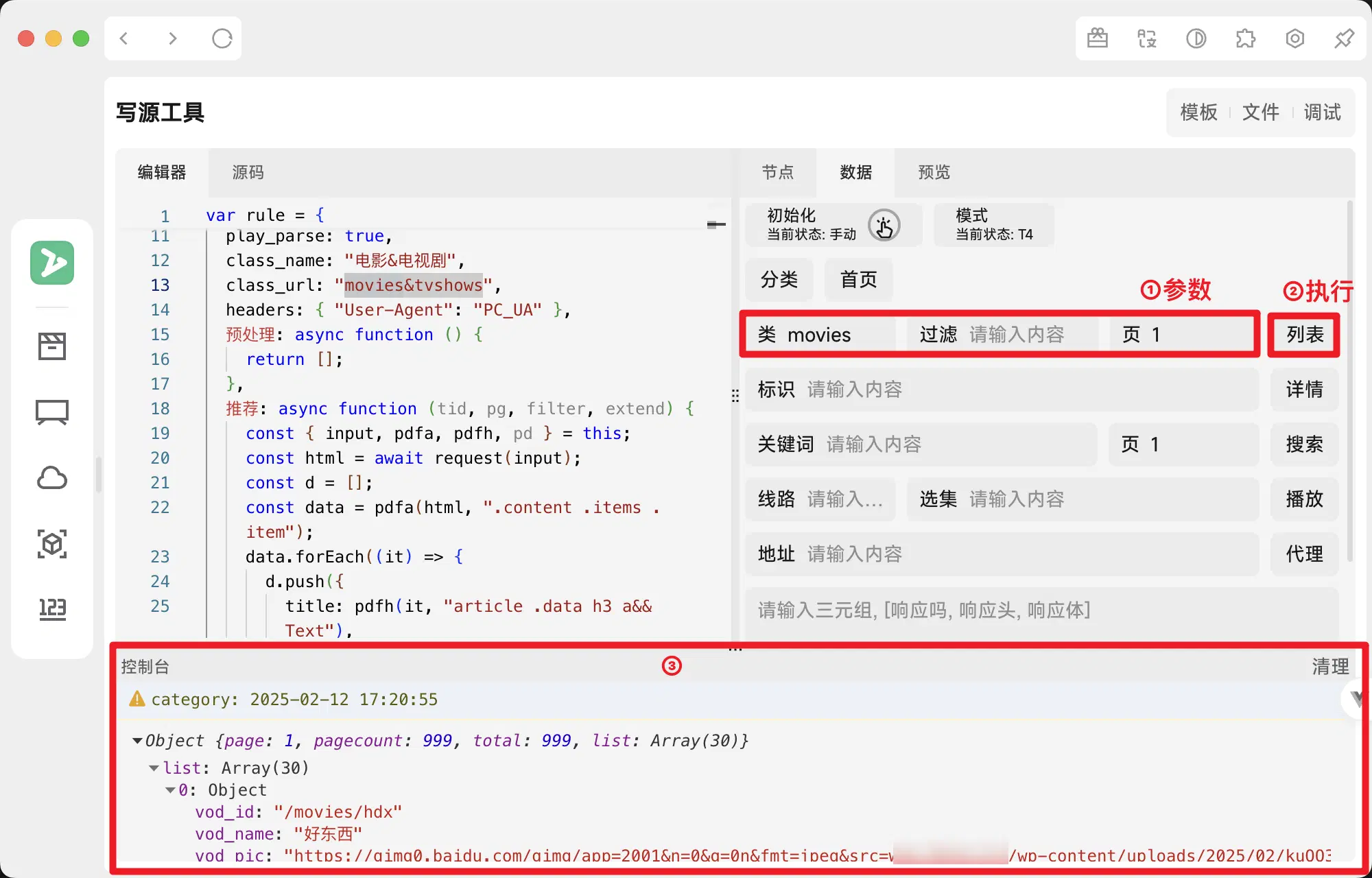Image resolution: width=1372 pixels, height=878 pixels.
Task: Click line number 18 in the editor gutter
Action: click(x=160, y=409)
